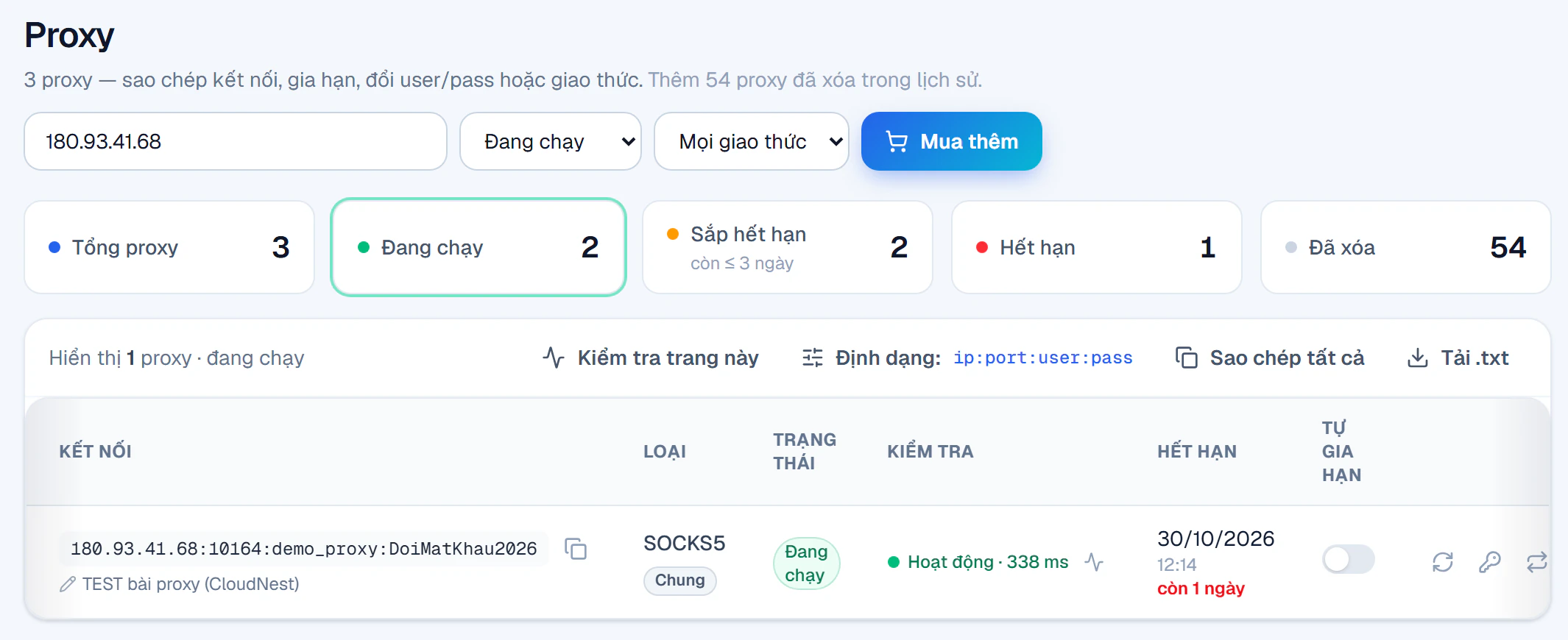Click the pencil icon to edit proxy note

point(68,584)
